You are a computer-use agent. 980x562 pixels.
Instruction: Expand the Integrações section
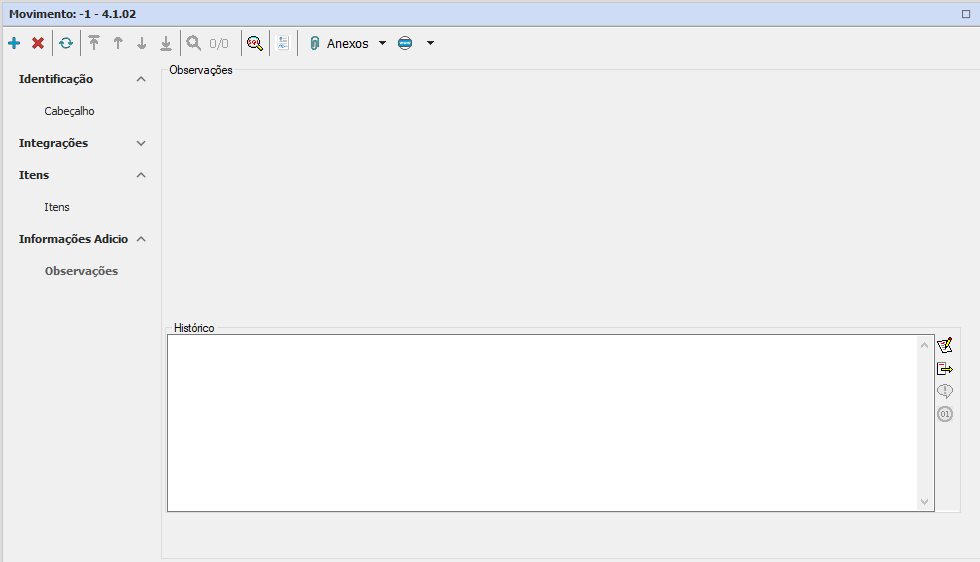coord(141,143)
